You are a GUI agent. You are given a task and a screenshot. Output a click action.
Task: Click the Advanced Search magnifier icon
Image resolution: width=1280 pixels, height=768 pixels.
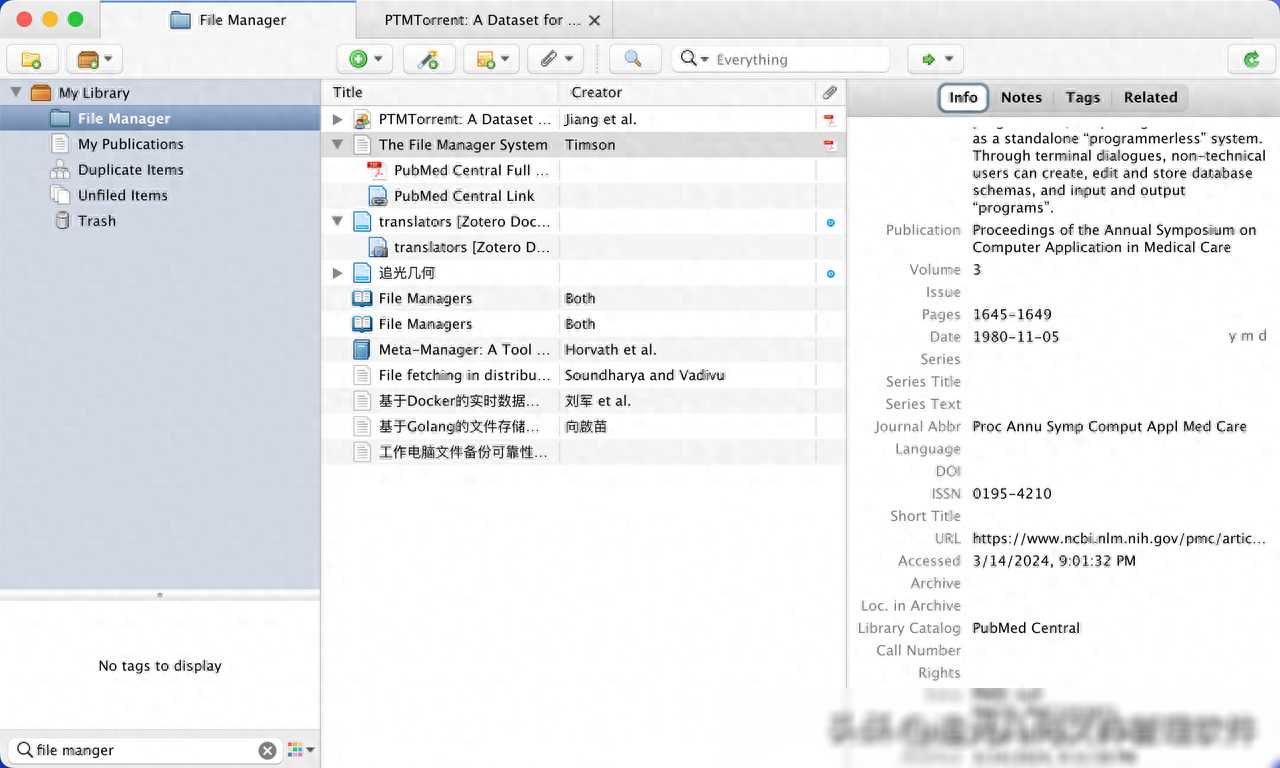coord(634,60)
